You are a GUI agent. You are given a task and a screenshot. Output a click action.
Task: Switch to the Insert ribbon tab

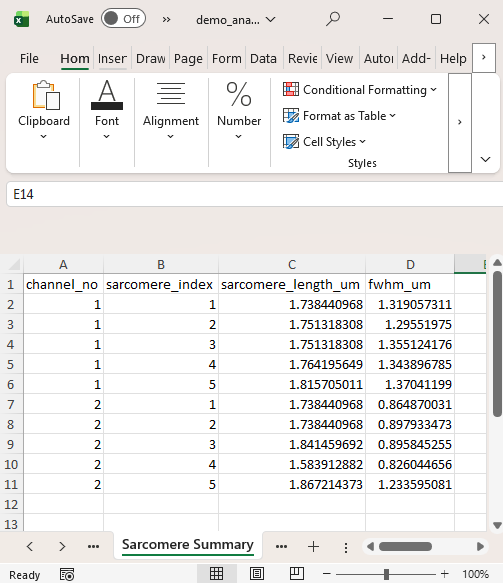pos(112,58)
